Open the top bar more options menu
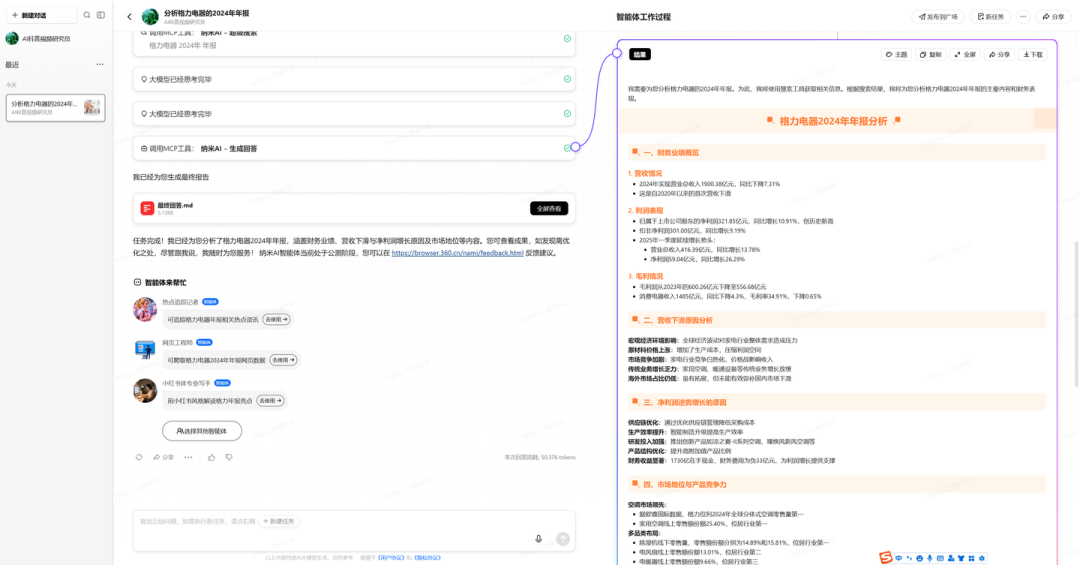 pyautogui.click(x=1024, y=17)
